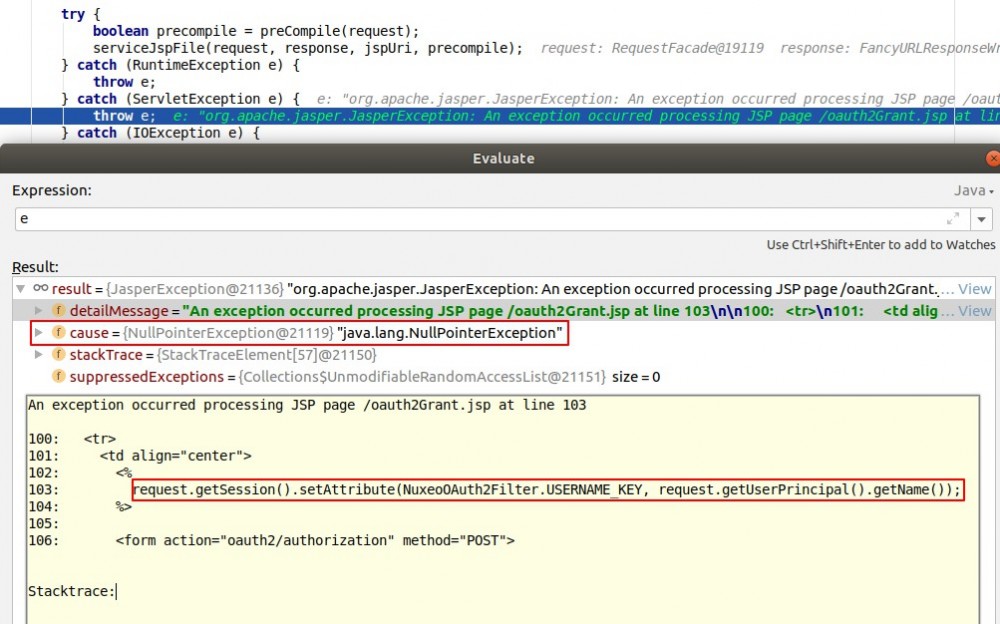The height and width of the screenshot is (624, 1000).
Task: Click the Evaluate dialog title bar
Action: click(500, 158)
